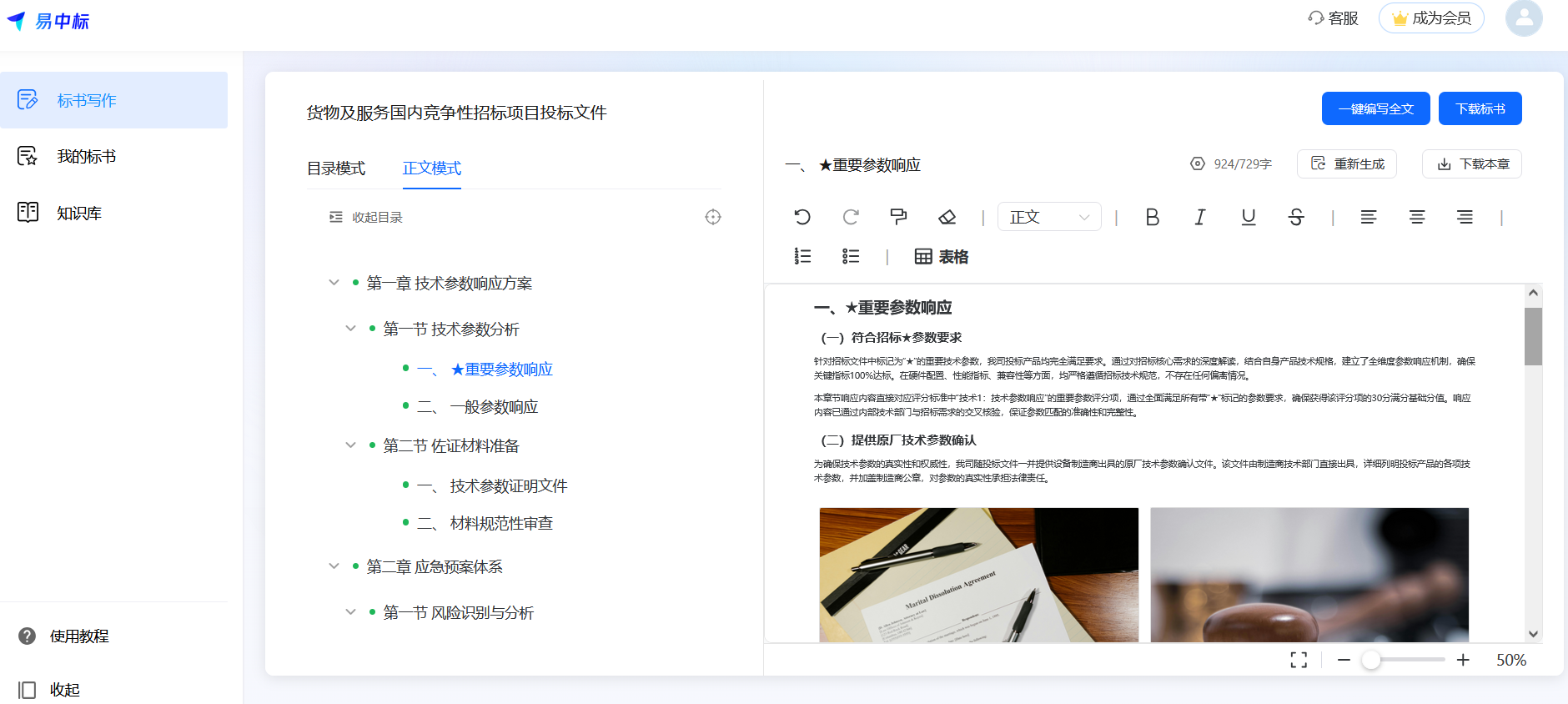Toggle italic formatting
Image resolution: width=1568 pixels, height=704 pixels.
pos(1200,217)
